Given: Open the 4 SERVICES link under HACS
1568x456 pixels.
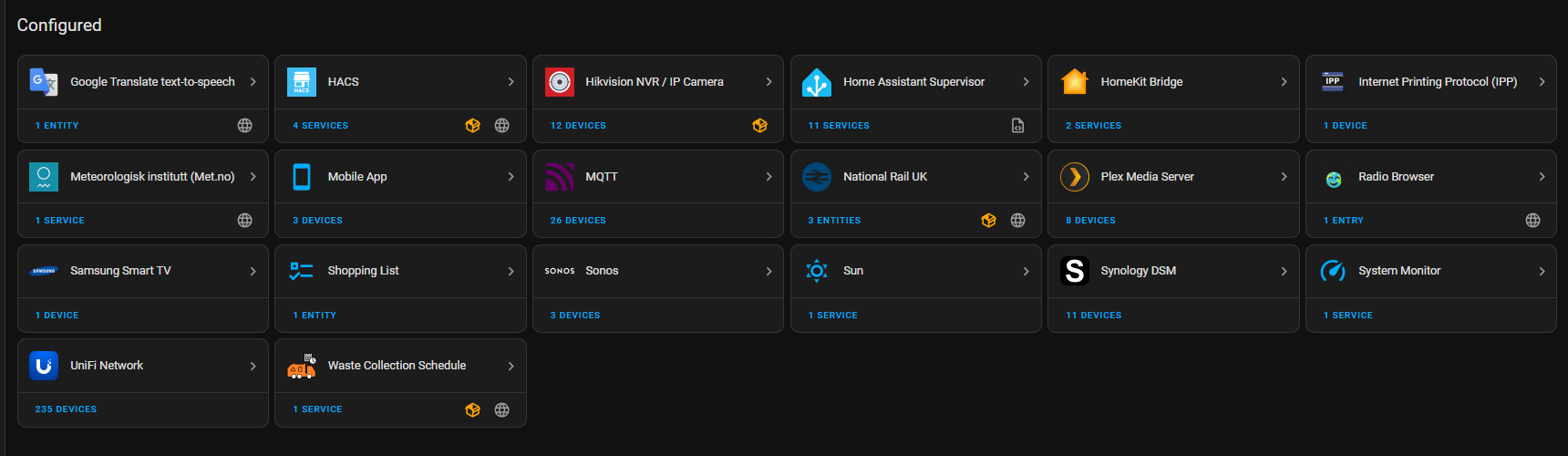Looking at the screenshot, I should point(320,126).
